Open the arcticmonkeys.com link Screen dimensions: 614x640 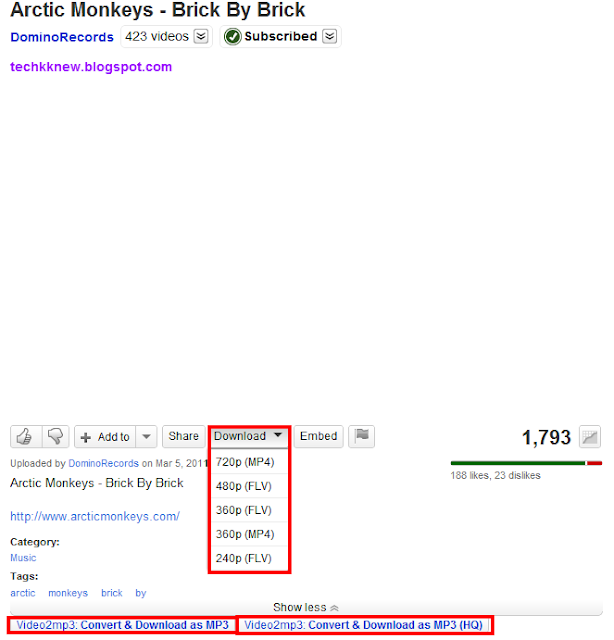(95, 517)
